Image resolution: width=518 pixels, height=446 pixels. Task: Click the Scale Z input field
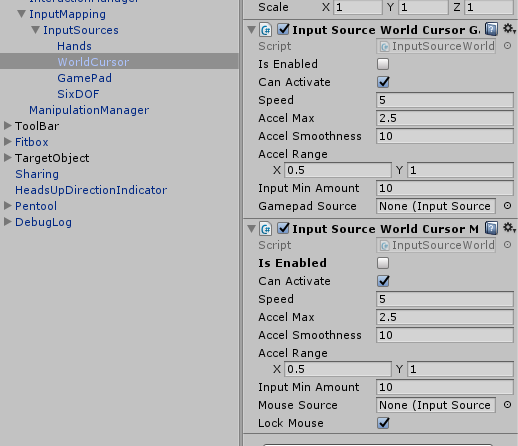489,7
